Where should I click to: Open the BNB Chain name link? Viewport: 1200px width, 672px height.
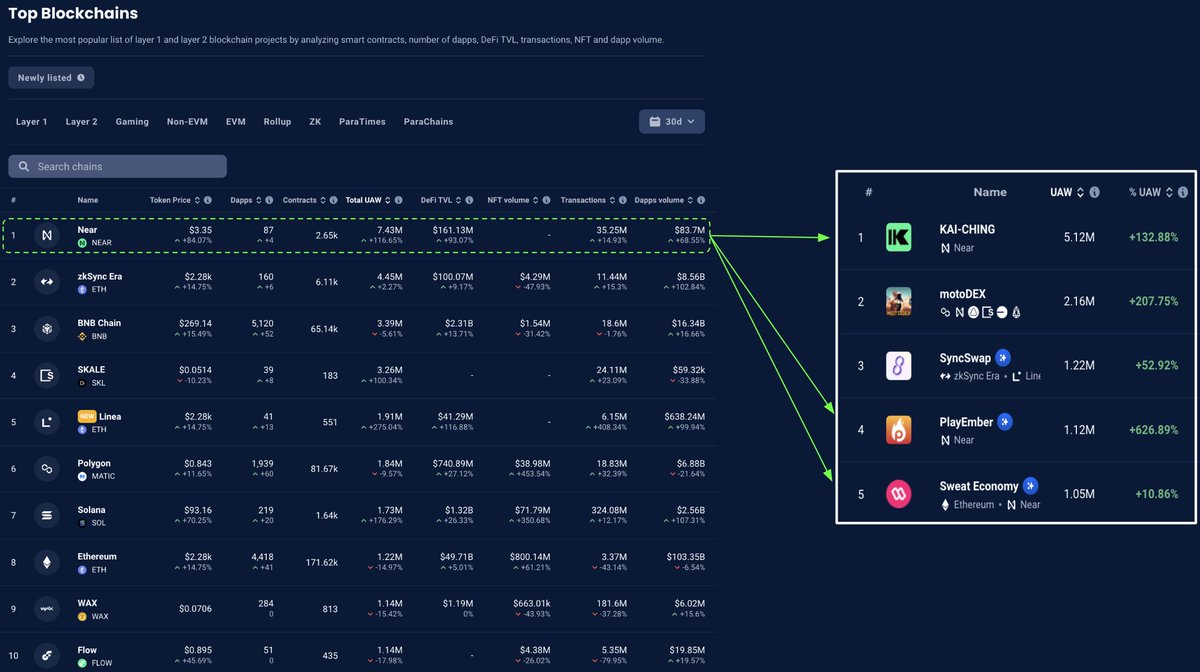pyautogui.click(x=99, y=323)
